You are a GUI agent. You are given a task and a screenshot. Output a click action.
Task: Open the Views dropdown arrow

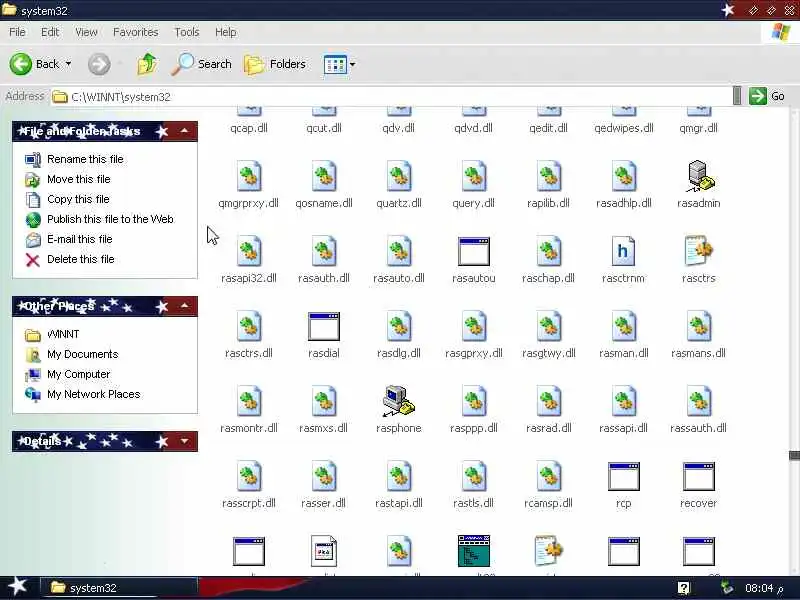(x=352, y=65)
